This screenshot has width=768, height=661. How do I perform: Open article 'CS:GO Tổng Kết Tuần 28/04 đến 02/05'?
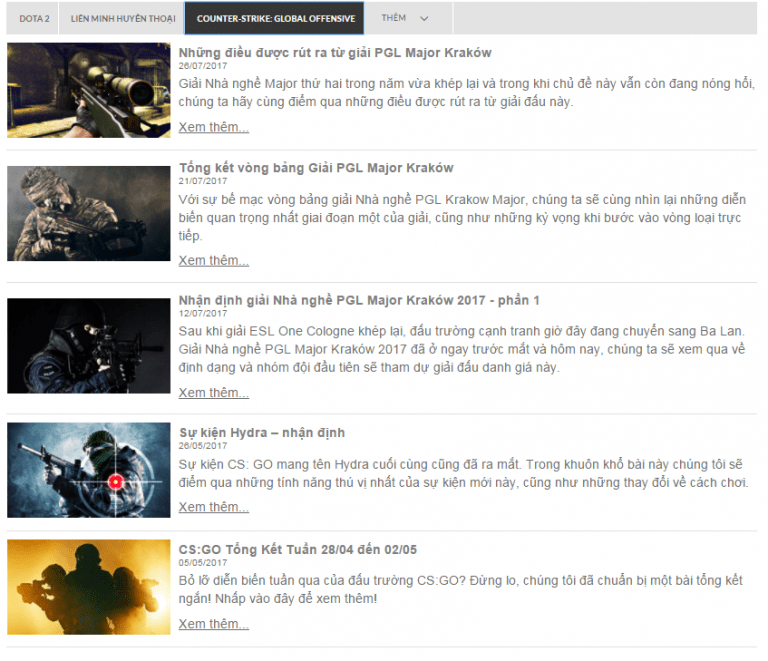pos(297,549)
